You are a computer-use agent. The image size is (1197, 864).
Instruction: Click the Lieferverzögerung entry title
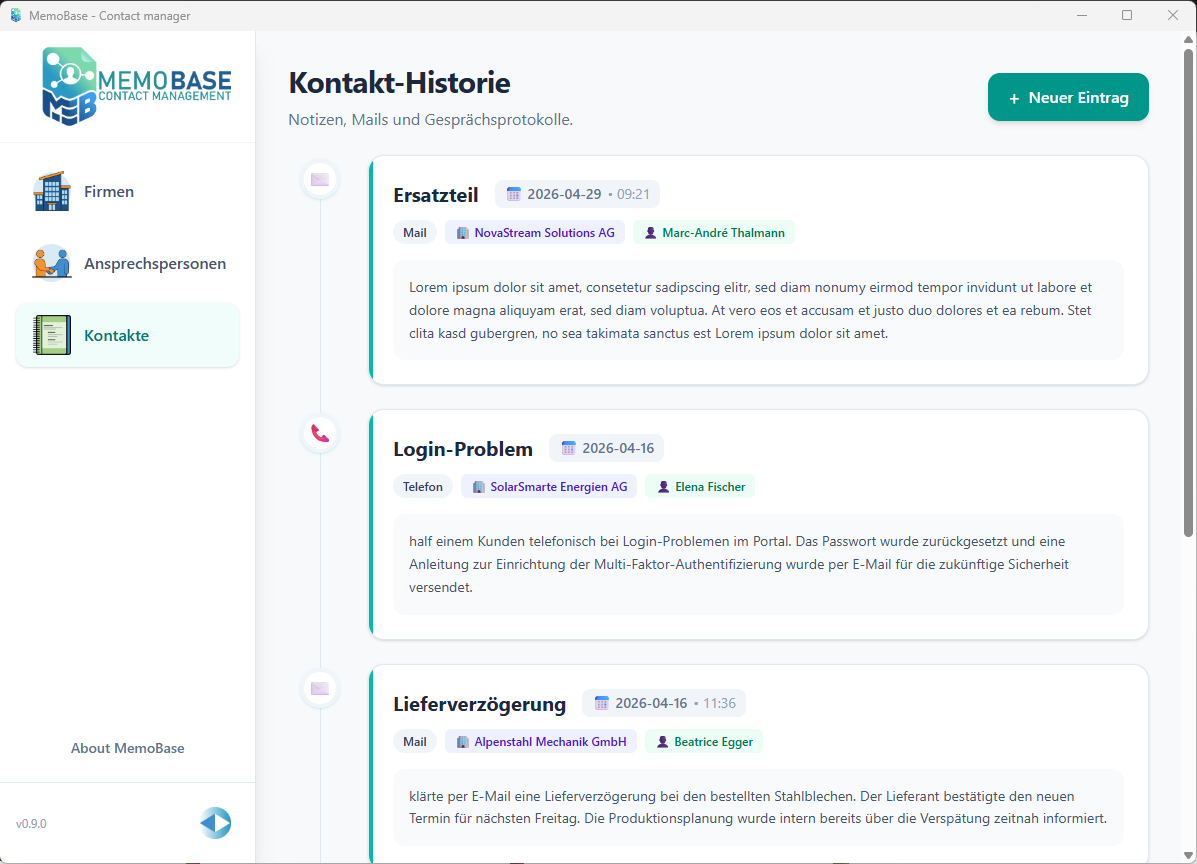point(479,704)
